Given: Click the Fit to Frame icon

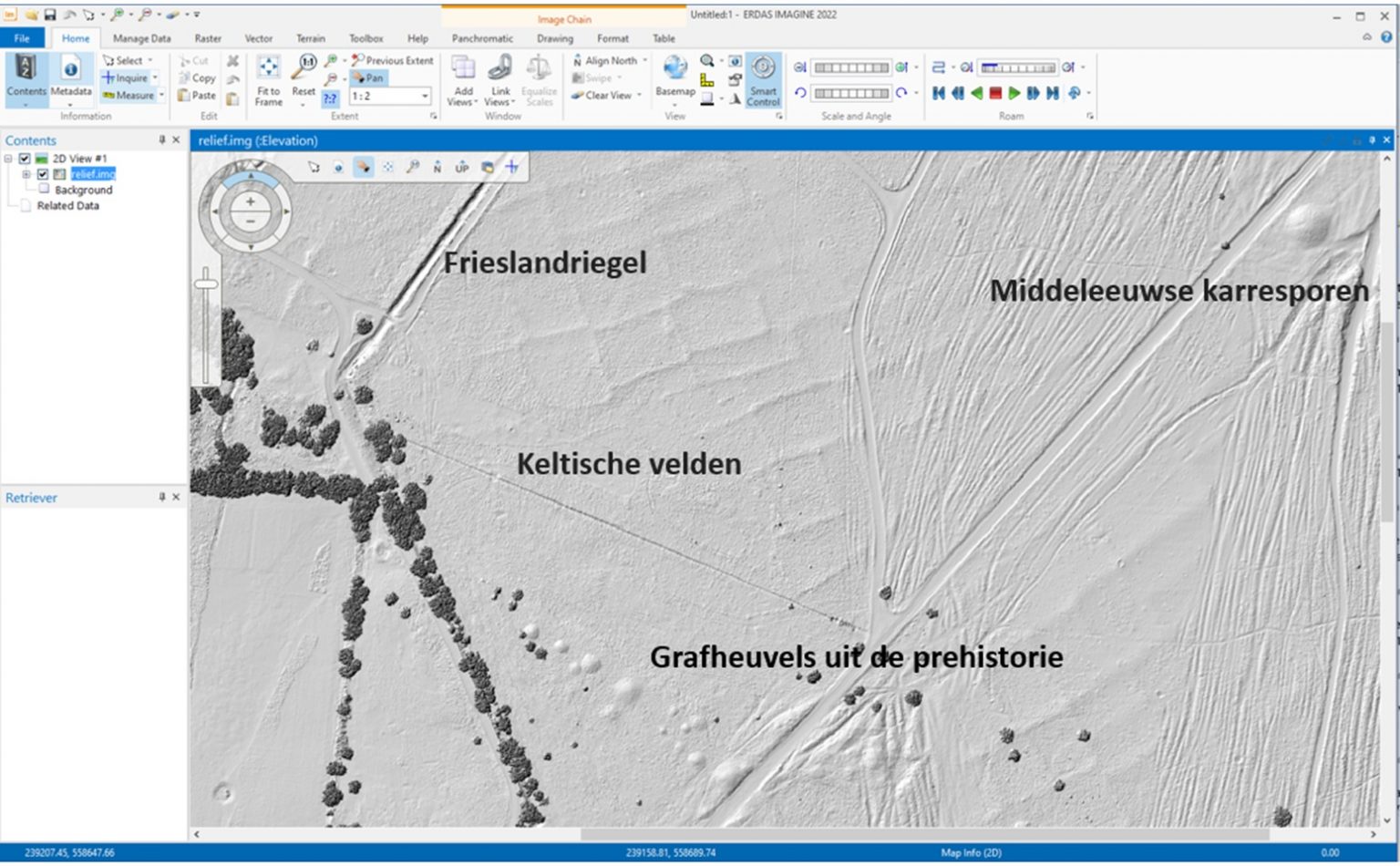Looking at the screenshot, I should coord(268,69).
